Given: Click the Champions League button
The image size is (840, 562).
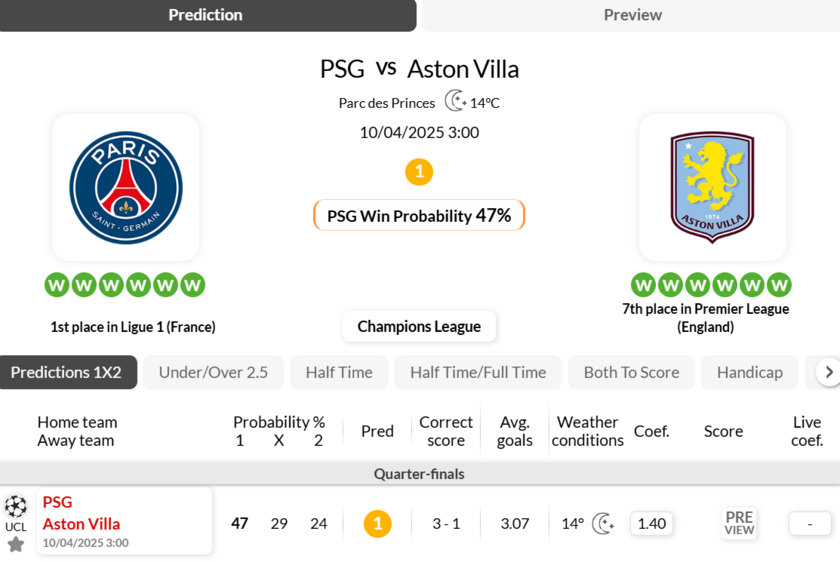Looking at the screenshot, I should point(419,326).
